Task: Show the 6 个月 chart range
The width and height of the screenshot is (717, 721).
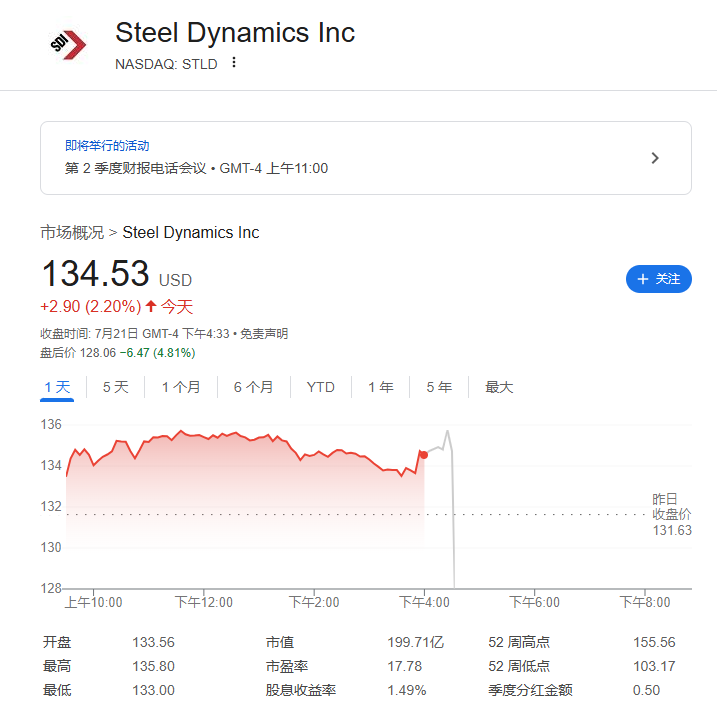Action: [x=253, y=387]
